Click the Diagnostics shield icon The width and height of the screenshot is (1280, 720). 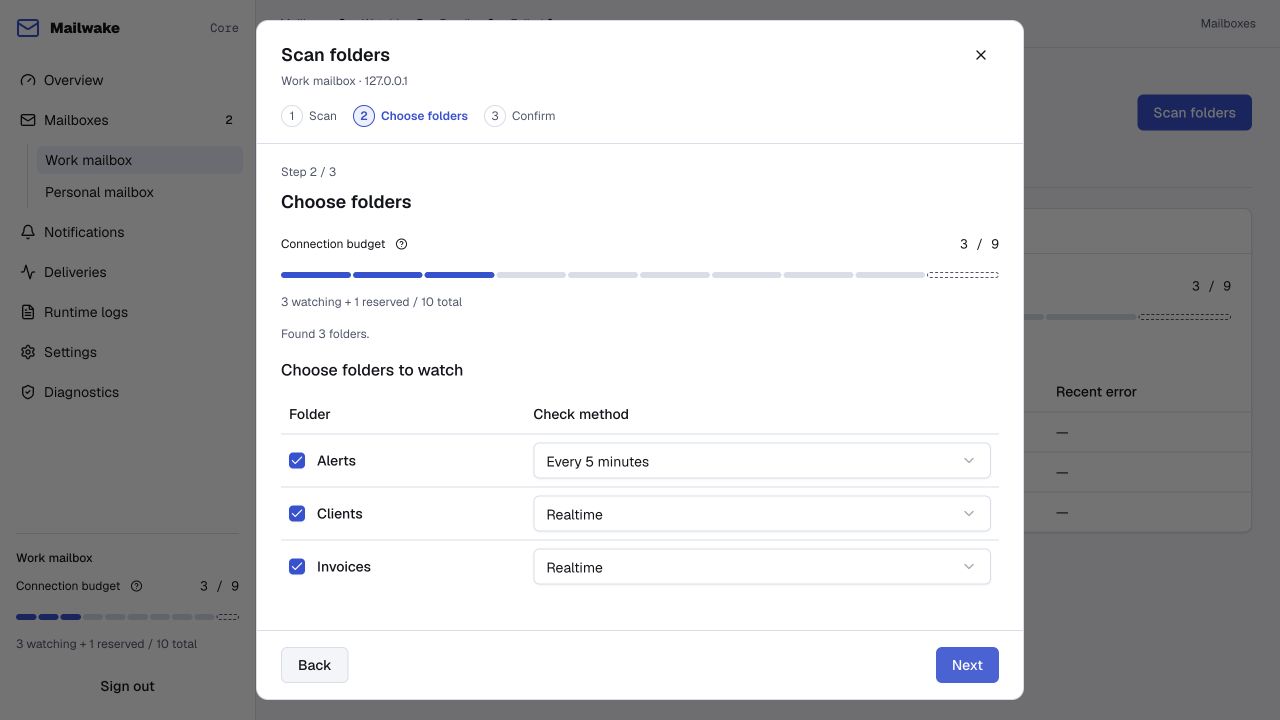(28, 392)
